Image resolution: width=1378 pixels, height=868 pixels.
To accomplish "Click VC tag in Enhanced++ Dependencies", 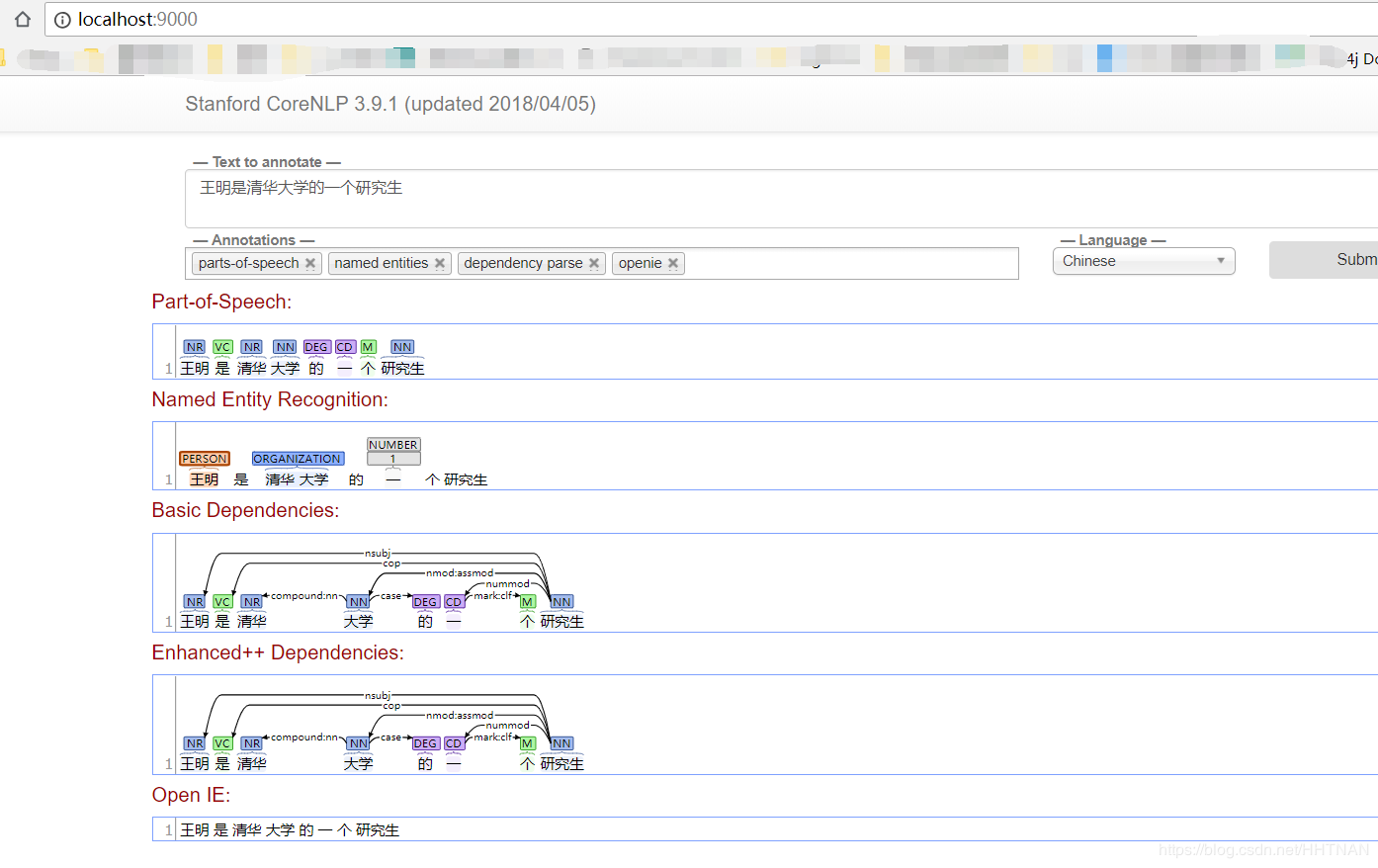I will (x=222, y=743).
